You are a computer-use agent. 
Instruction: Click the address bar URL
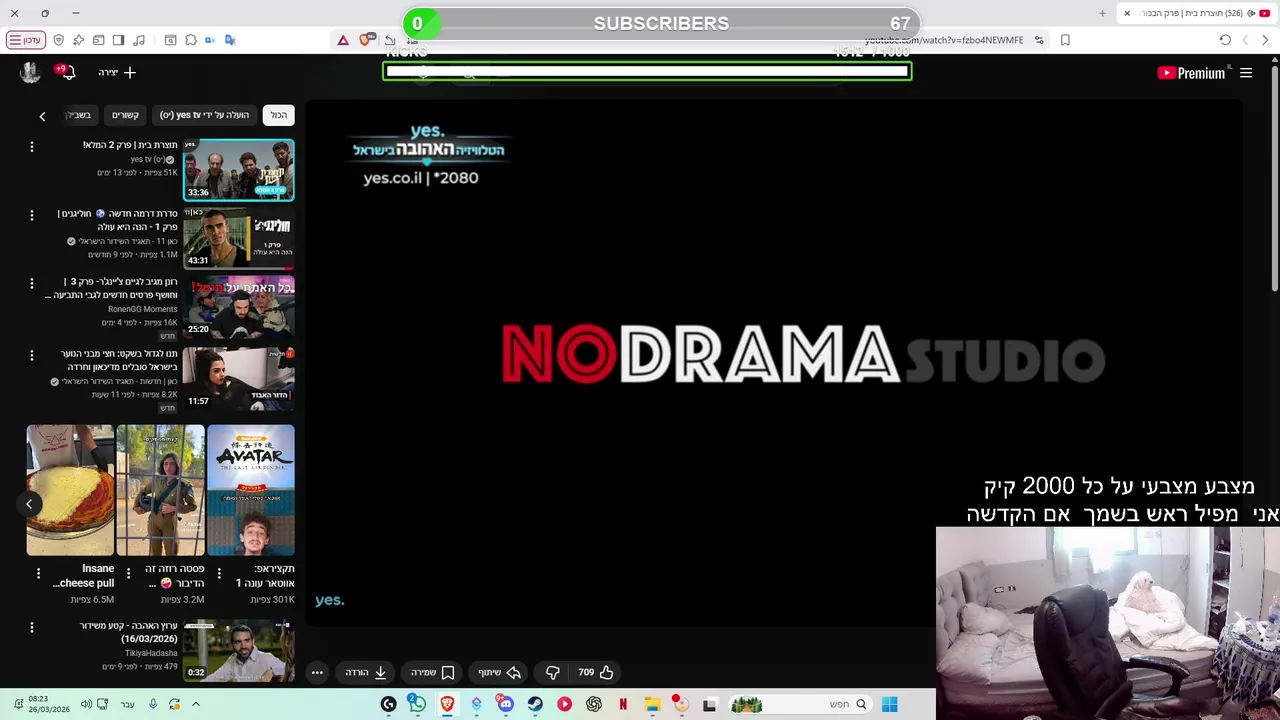coord(943,40)
